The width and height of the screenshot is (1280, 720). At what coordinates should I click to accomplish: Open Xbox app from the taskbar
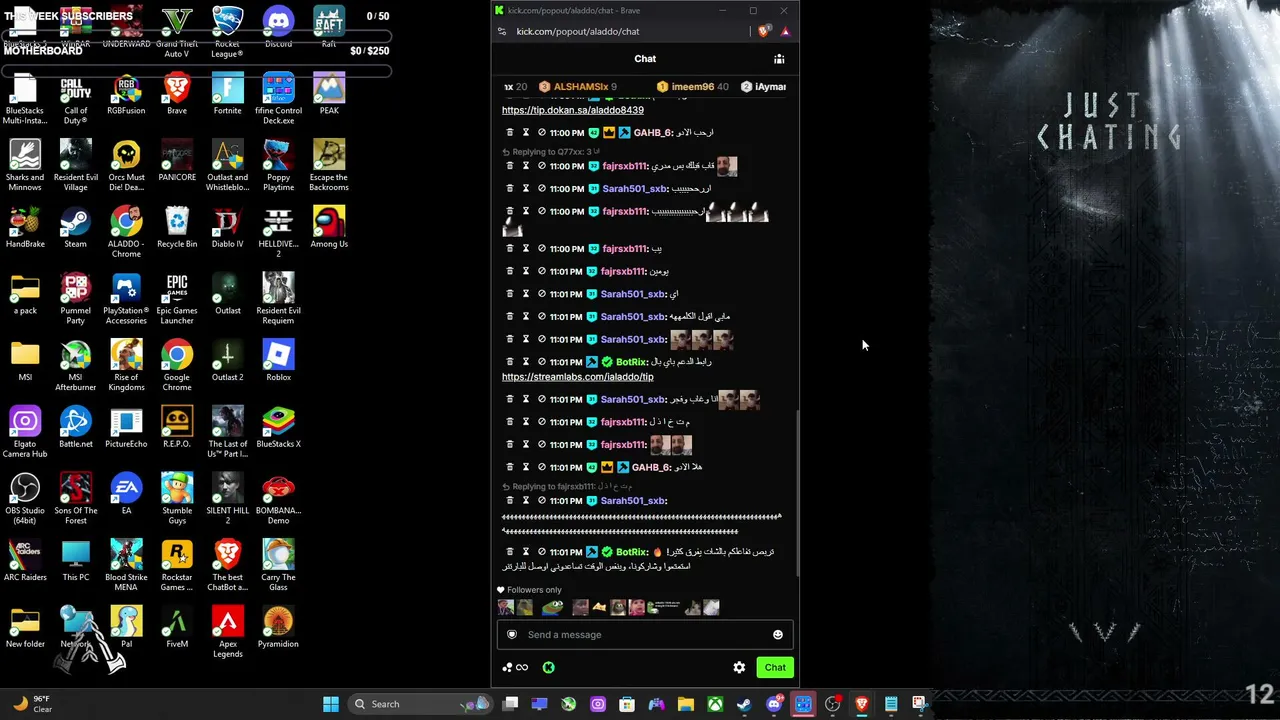pyautogui.click(x=715, y=704)
